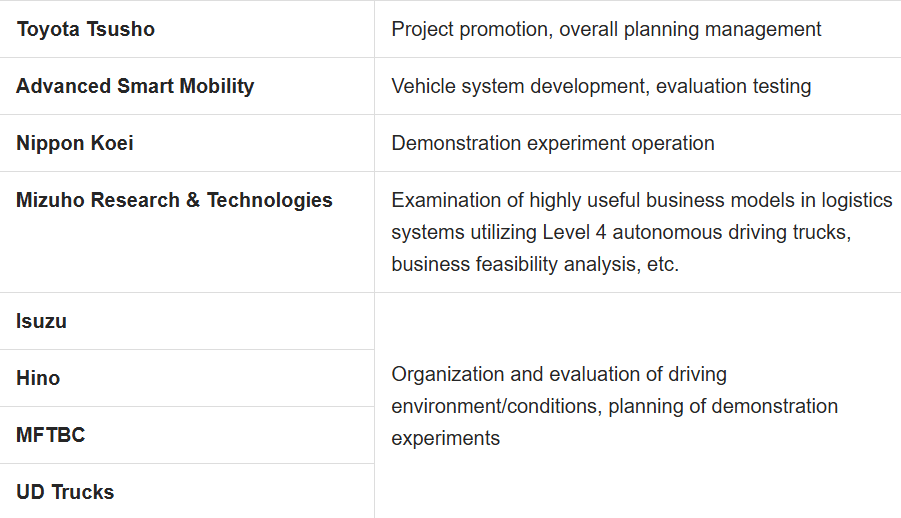
Task: Click the Toyota Tsusho company name
Action: 86,29
